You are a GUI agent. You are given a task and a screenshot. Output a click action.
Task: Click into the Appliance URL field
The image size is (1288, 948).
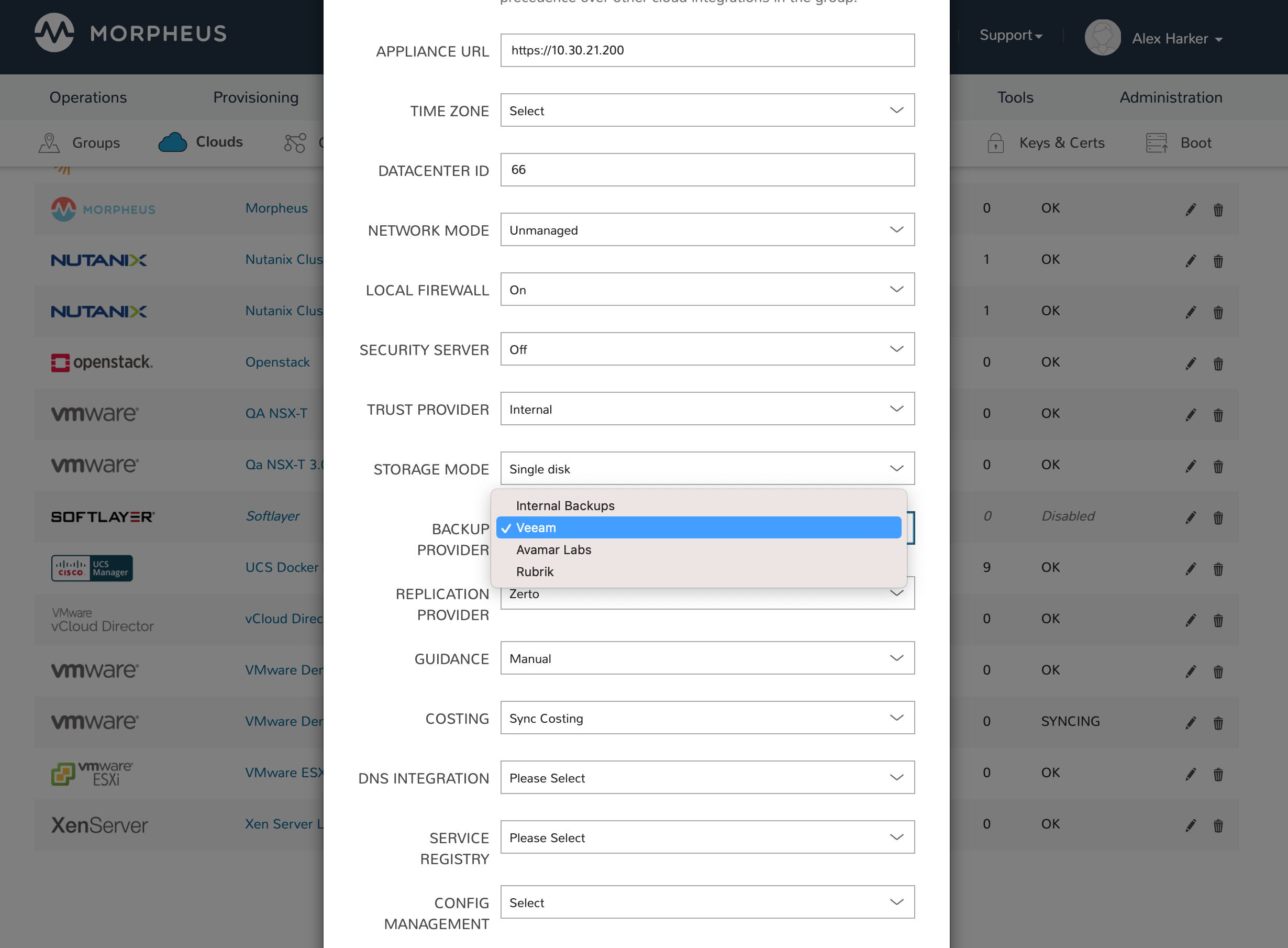[x=707, y=50]
